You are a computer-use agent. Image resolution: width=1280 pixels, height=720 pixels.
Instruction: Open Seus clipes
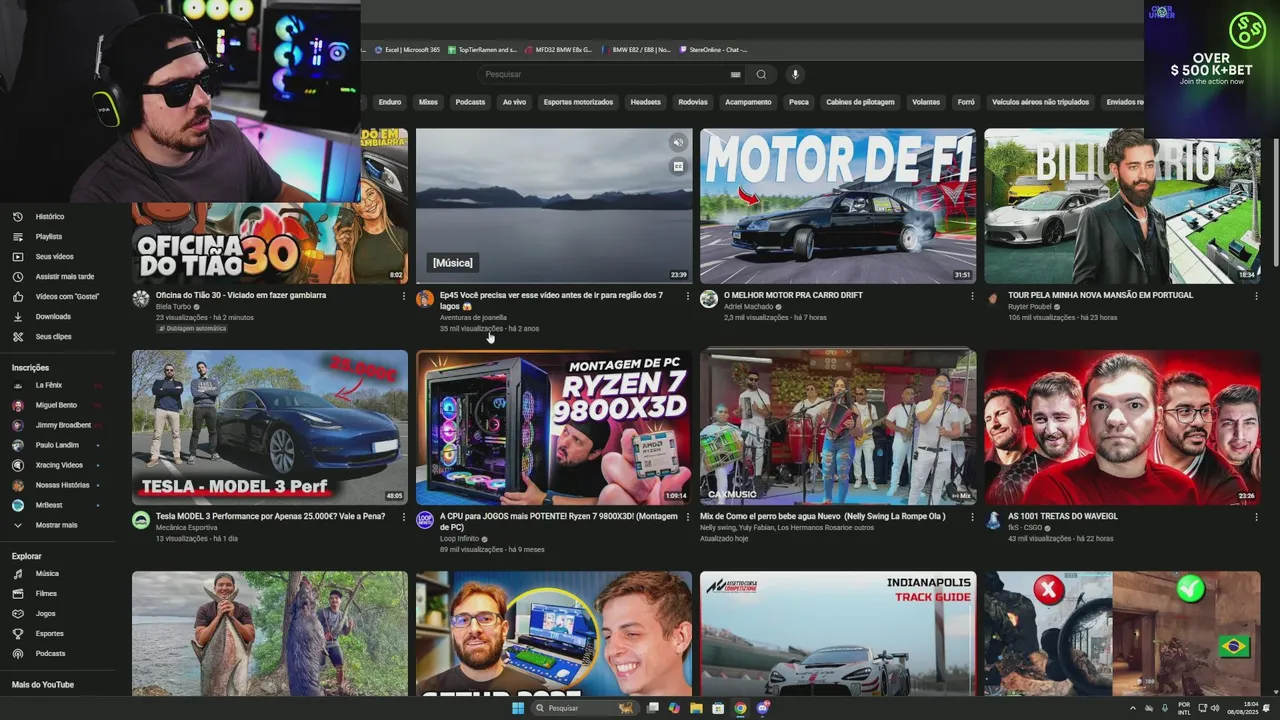point(53,336)
